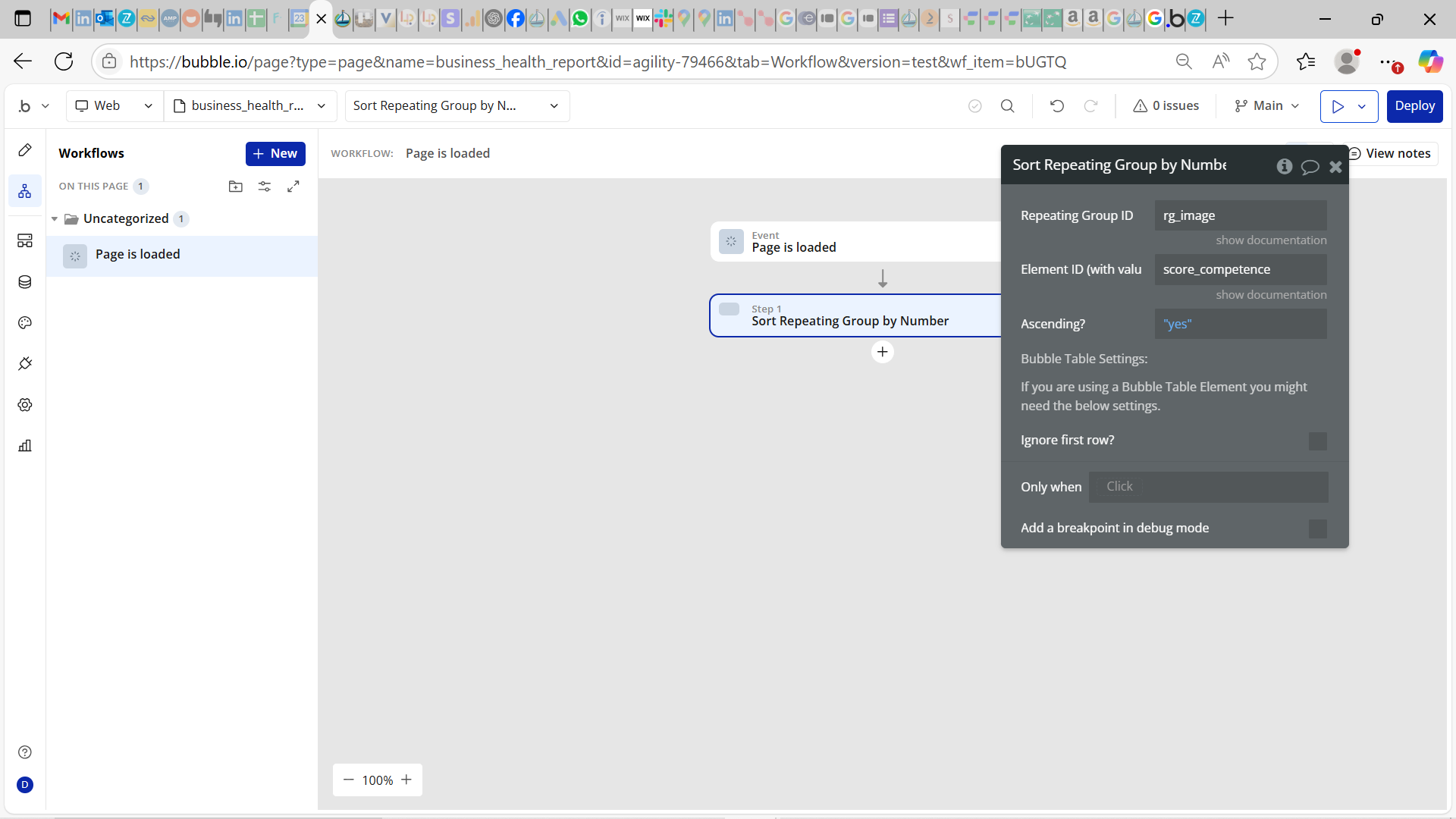Open the Workflow tab in sidebar

pyautogui.click(x=25, y=191)
